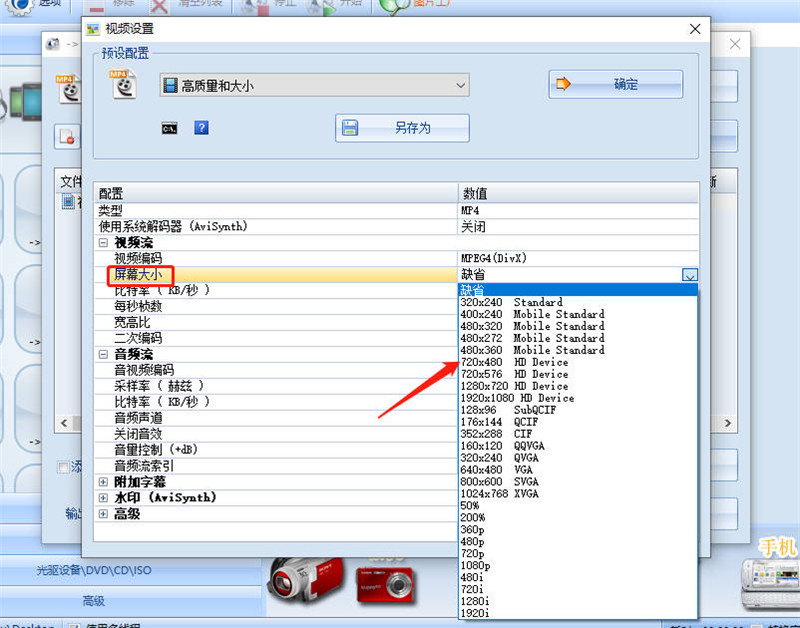Close the 视频设置 dialog window

692,29
